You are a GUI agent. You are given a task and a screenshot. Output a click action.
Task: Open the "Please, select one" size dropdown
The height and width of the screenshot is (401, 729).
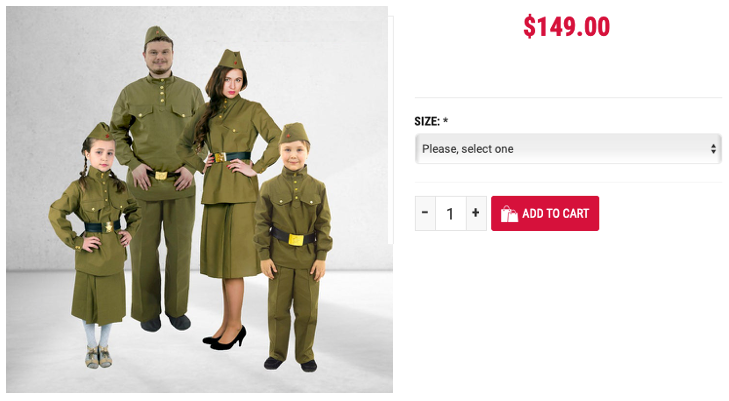[568, 149]
